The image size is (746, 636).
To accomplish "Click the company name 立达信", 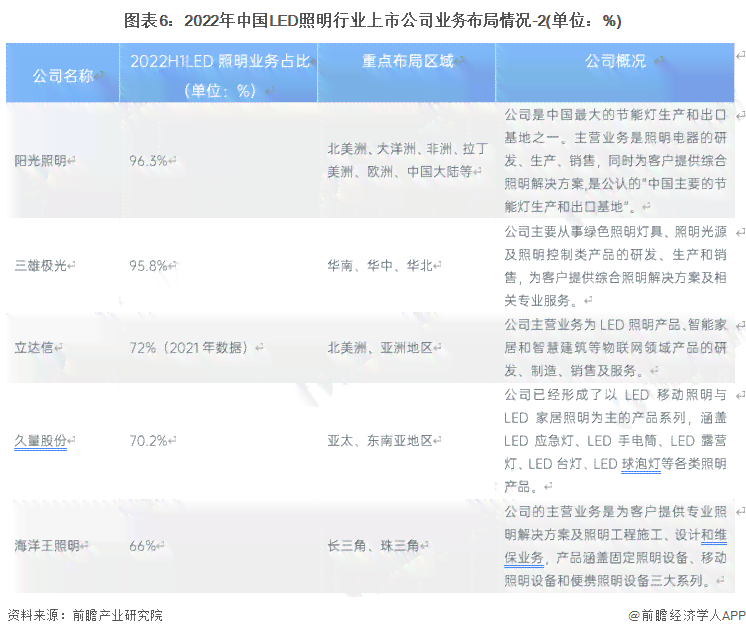I will [34, 348].
